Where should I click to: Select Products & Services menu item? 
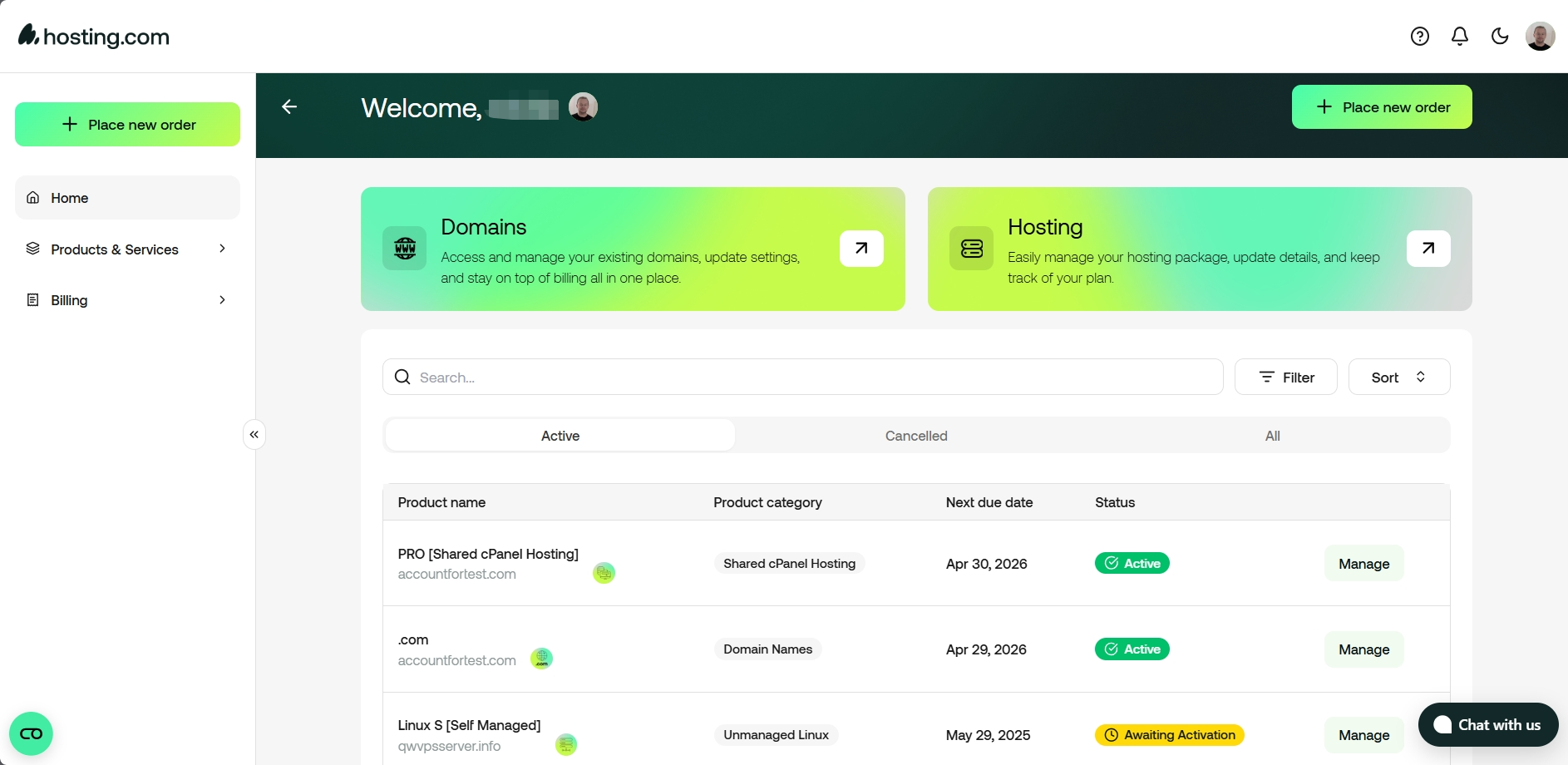(127, 249)
